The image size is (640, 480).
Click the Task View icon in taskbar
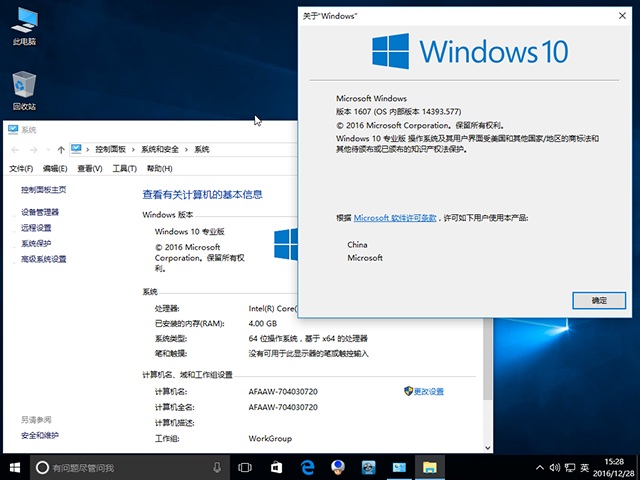click(245, 467)
